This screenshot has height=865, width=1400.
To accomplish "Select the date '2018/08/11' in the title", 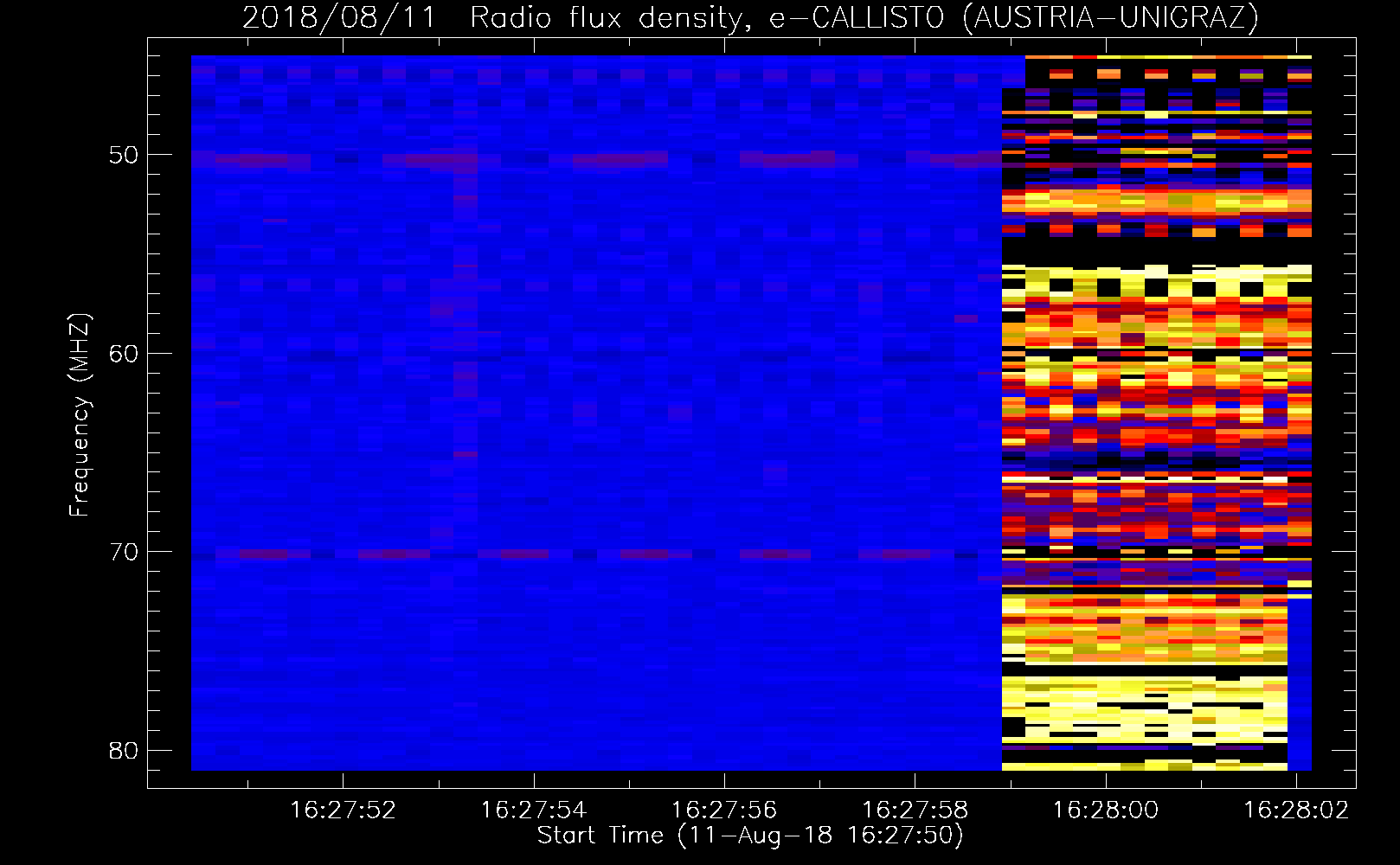I will pos(339,17).
